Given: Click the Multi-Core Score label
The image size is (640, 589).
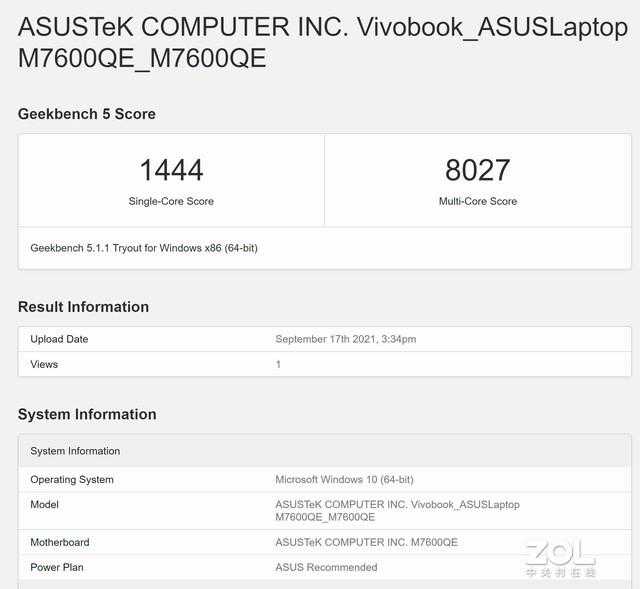Looking at the screenshot, I should click(478, 201).
